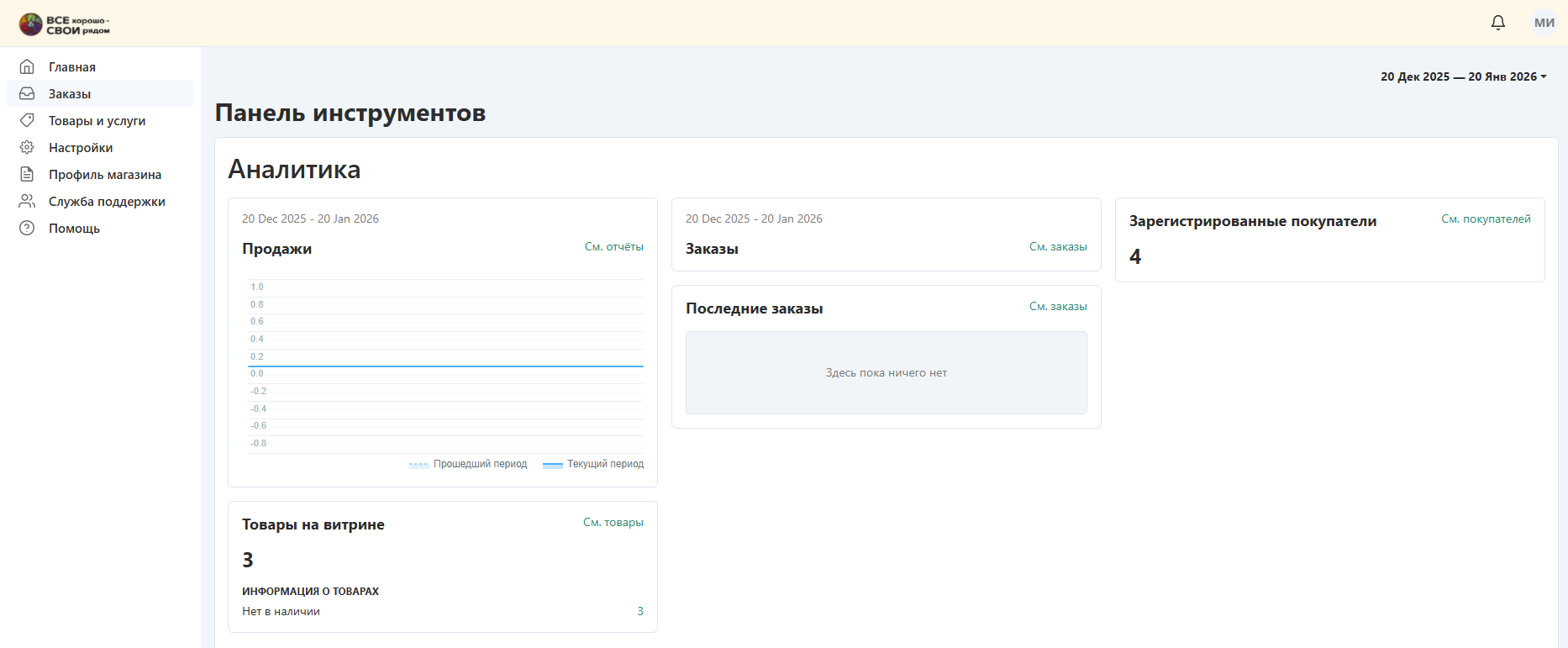Go to Товары и услуги section
Image resolution: width=1568 pixels, height=648 pixels.
pyautogui.click(x=97, y=121)
